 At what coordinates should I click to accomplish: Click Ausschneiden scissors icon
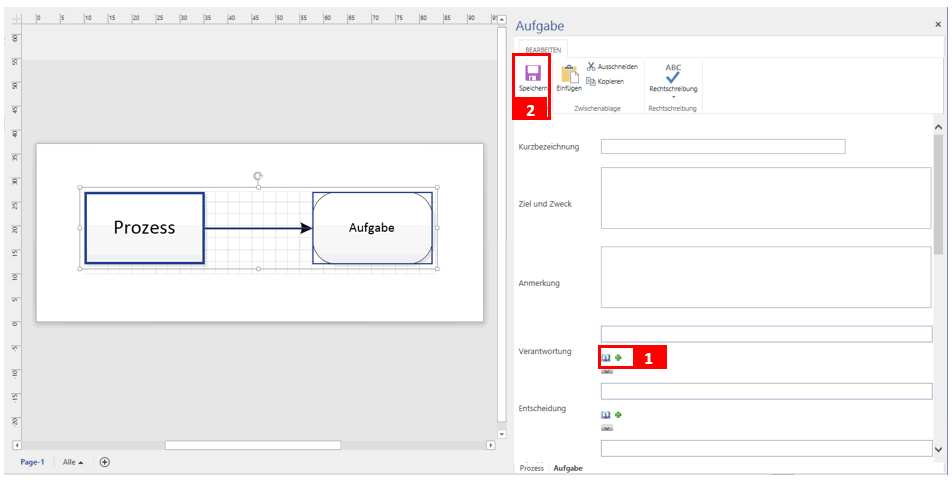tap(591, 66)
